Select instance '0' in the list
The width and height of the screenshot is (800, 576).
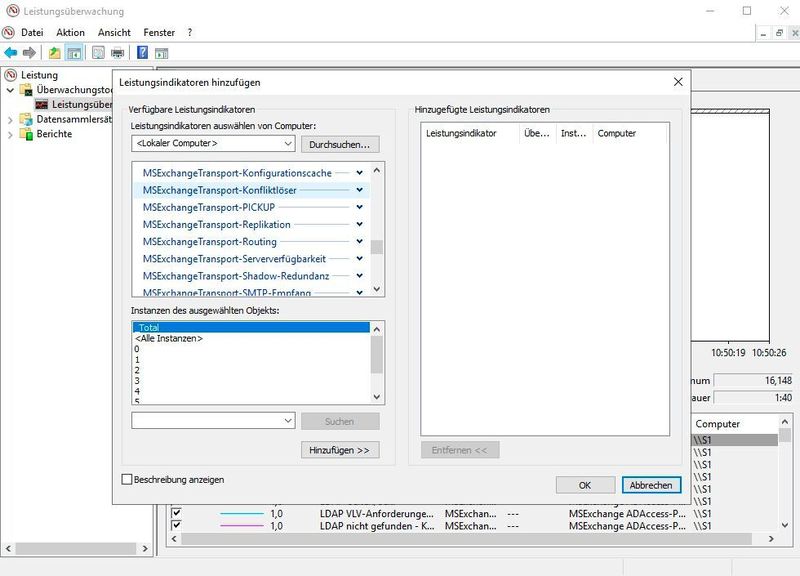pos(251,349)
